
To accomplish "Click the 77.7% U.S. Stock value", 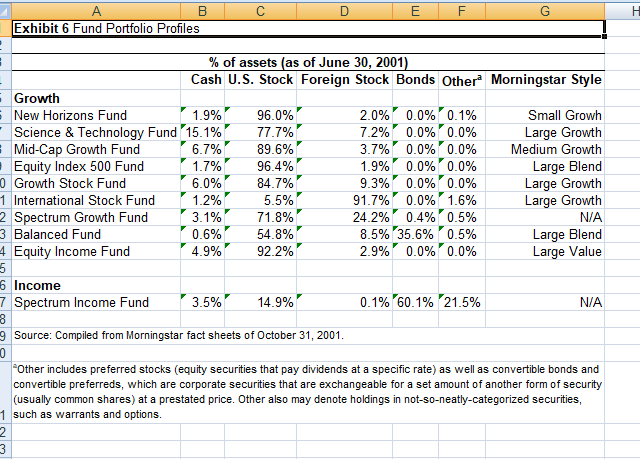I will click(260, 133).
